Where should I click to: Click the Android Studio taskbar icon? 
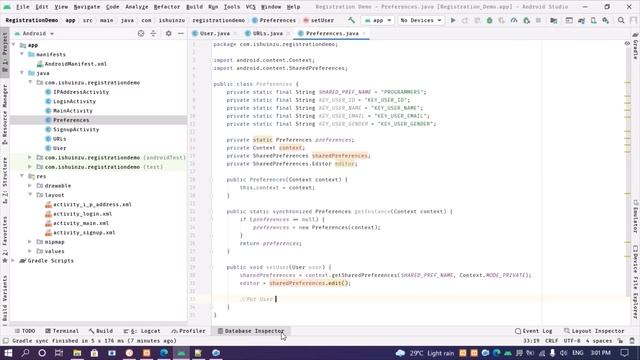click(x=181, y=353)
